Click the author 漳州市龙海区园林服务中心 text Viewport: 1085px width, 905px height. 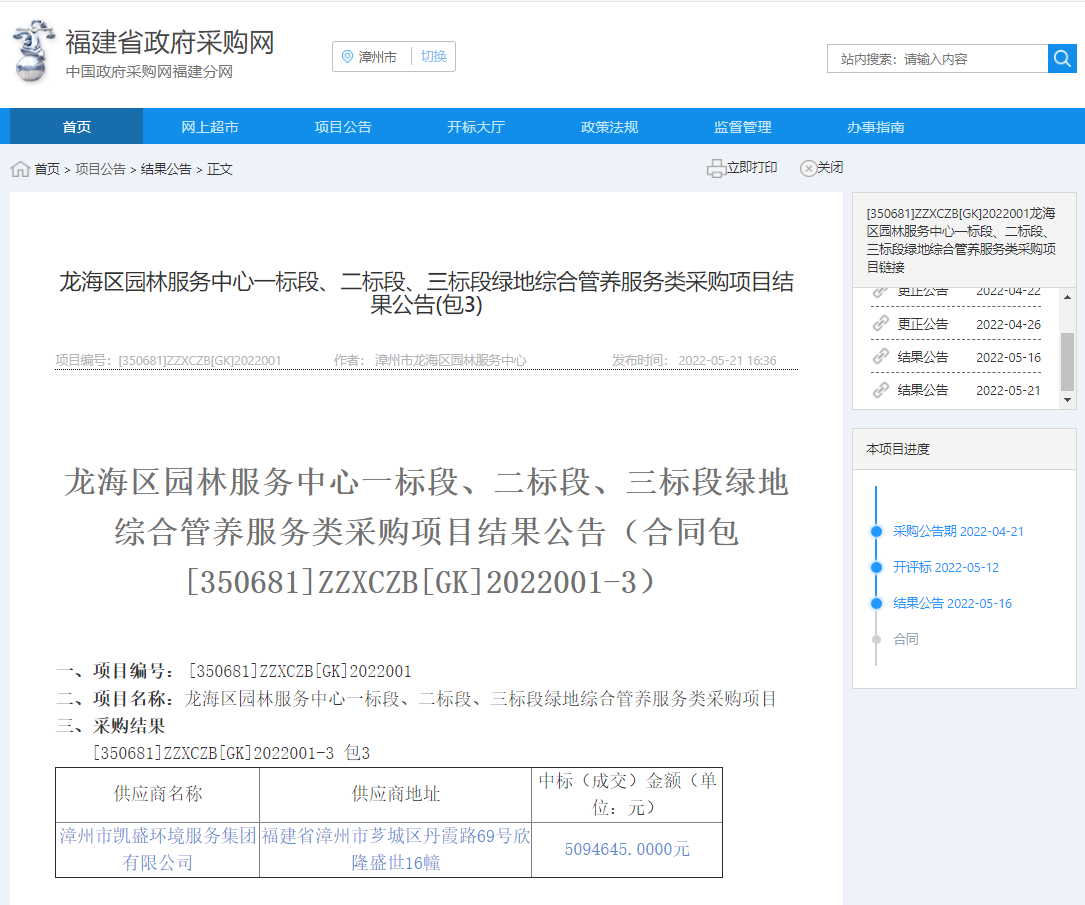(x=450, y=360)
